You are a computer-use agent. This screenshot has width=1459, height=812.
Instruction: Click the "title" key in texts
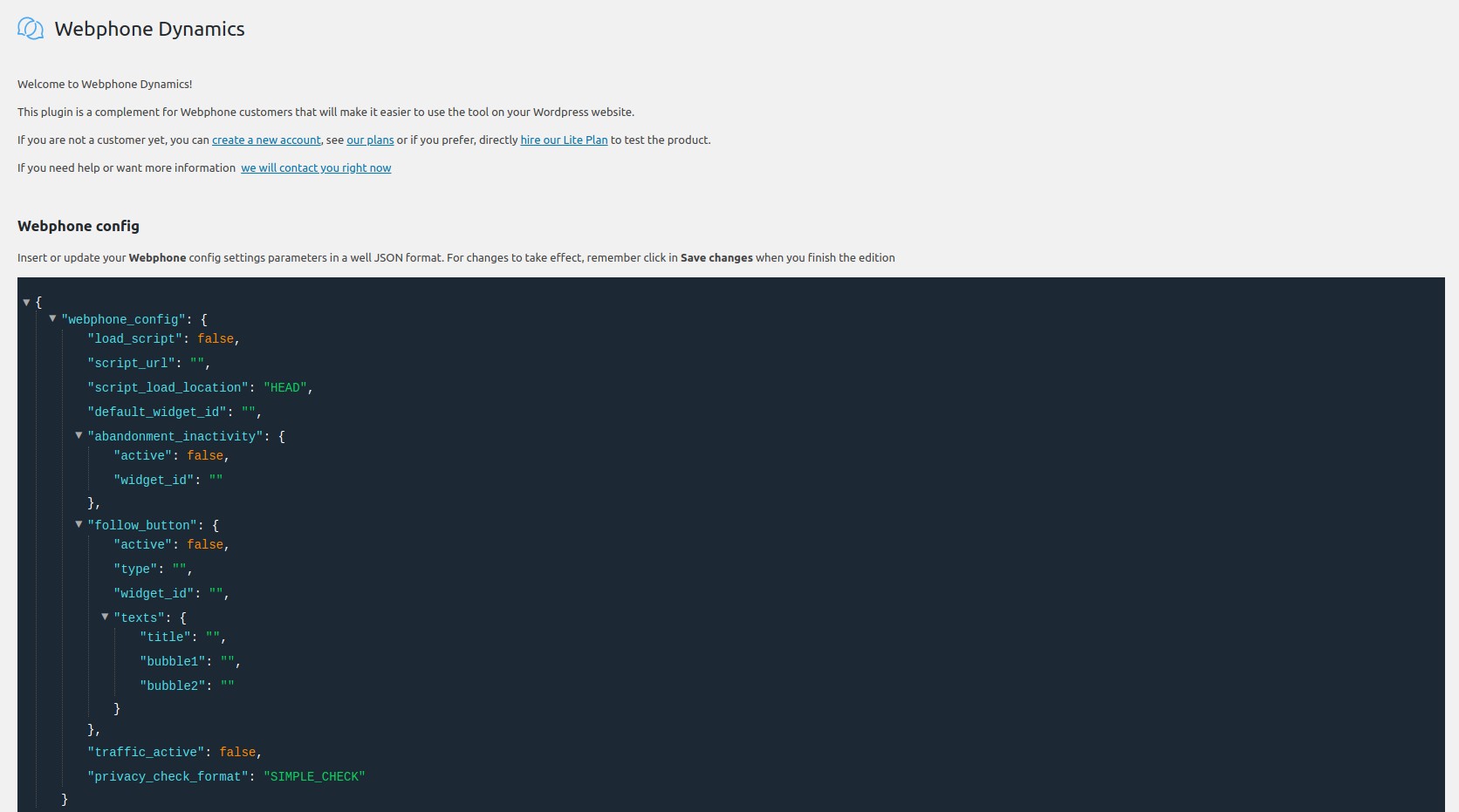click(x=165, y=637)
